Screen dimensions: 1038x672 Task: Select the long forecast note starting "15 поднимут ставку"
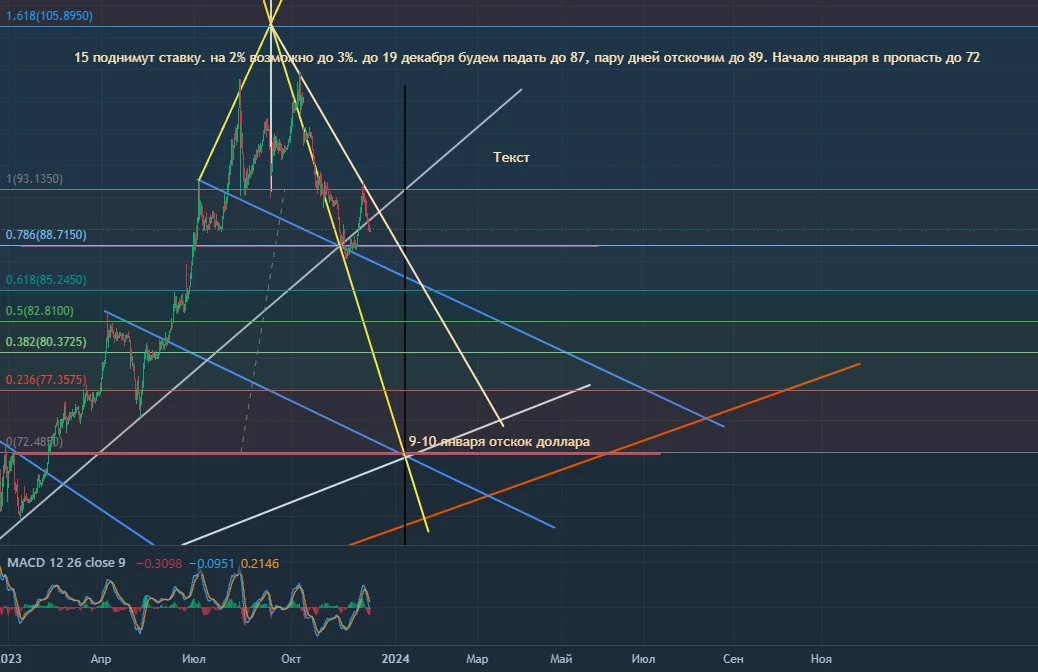coord(527,58)
